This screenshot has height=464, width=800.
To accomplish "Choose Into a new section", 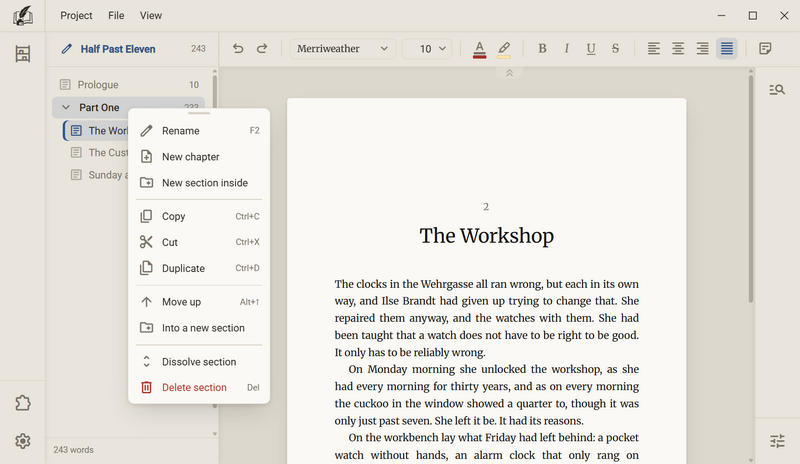I will (199, 328).
